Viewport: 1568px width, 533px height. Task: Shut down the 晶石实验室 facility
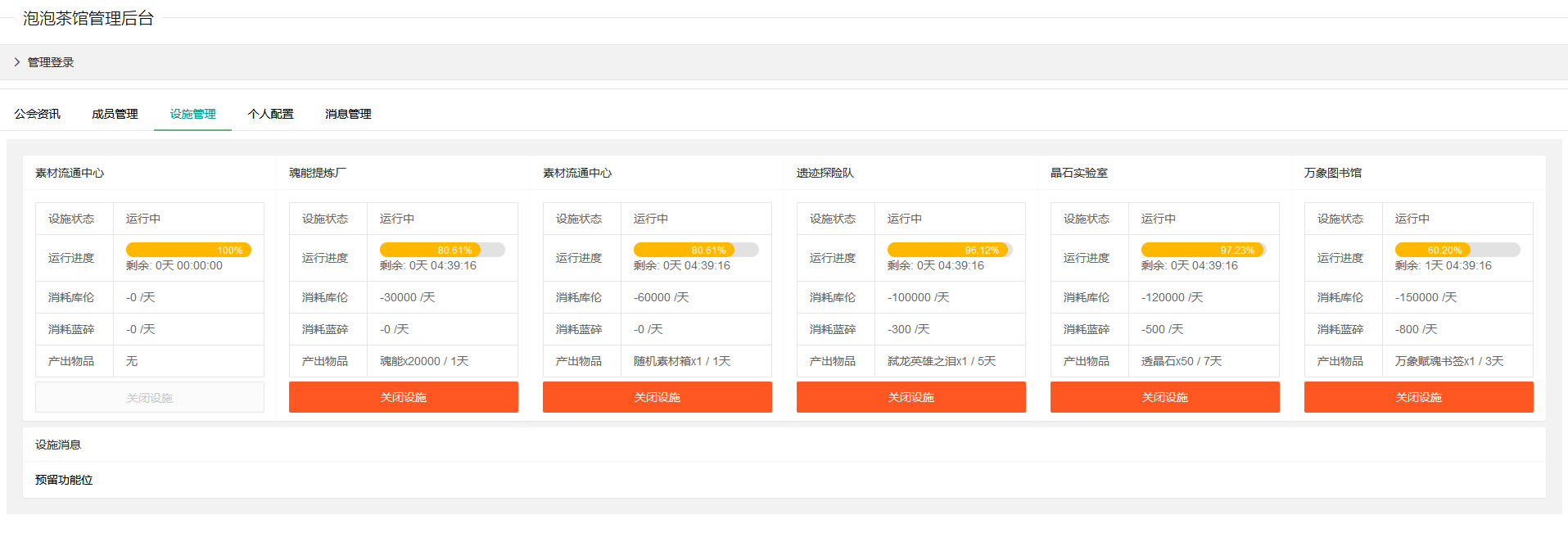point(1164,397)
